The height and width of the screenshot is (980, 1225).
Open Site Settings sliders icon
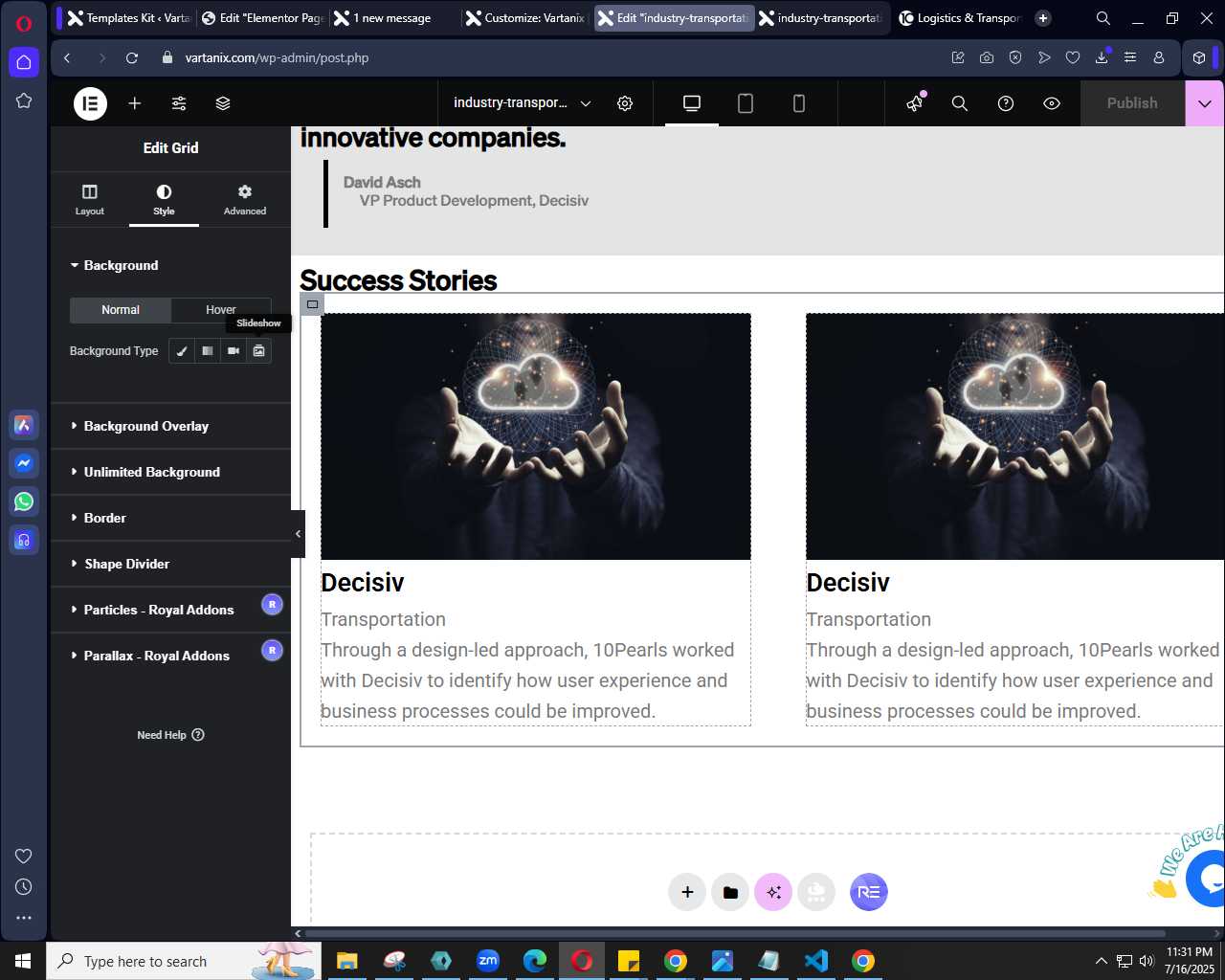tap(179, 103)
